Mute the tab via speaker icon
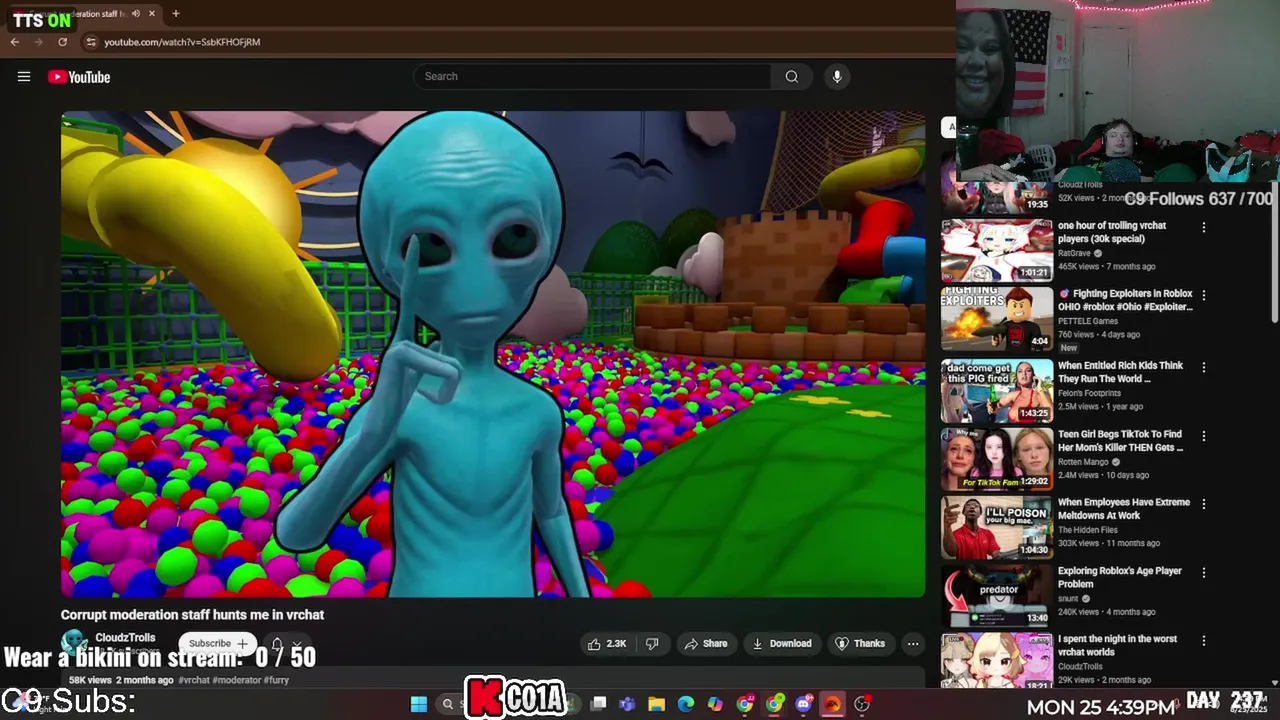Viewport: 1280px width, 720px height. click(136, 14)
